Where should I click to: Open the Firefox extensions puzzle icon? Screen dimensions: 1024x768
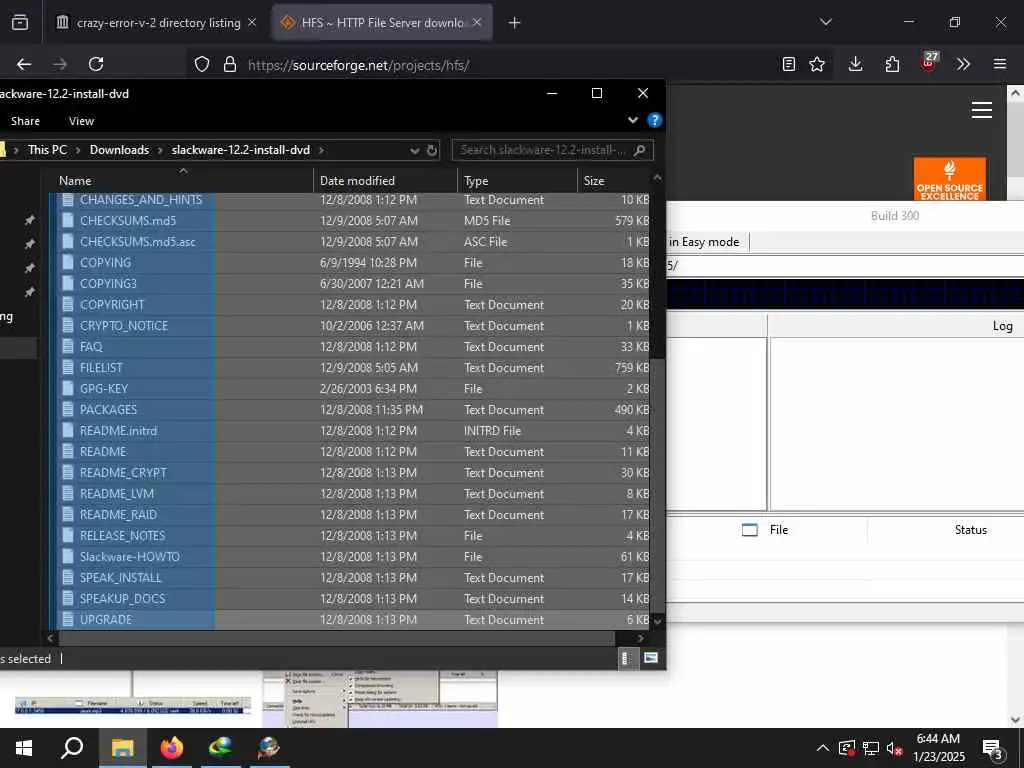(x=892, y=64)
